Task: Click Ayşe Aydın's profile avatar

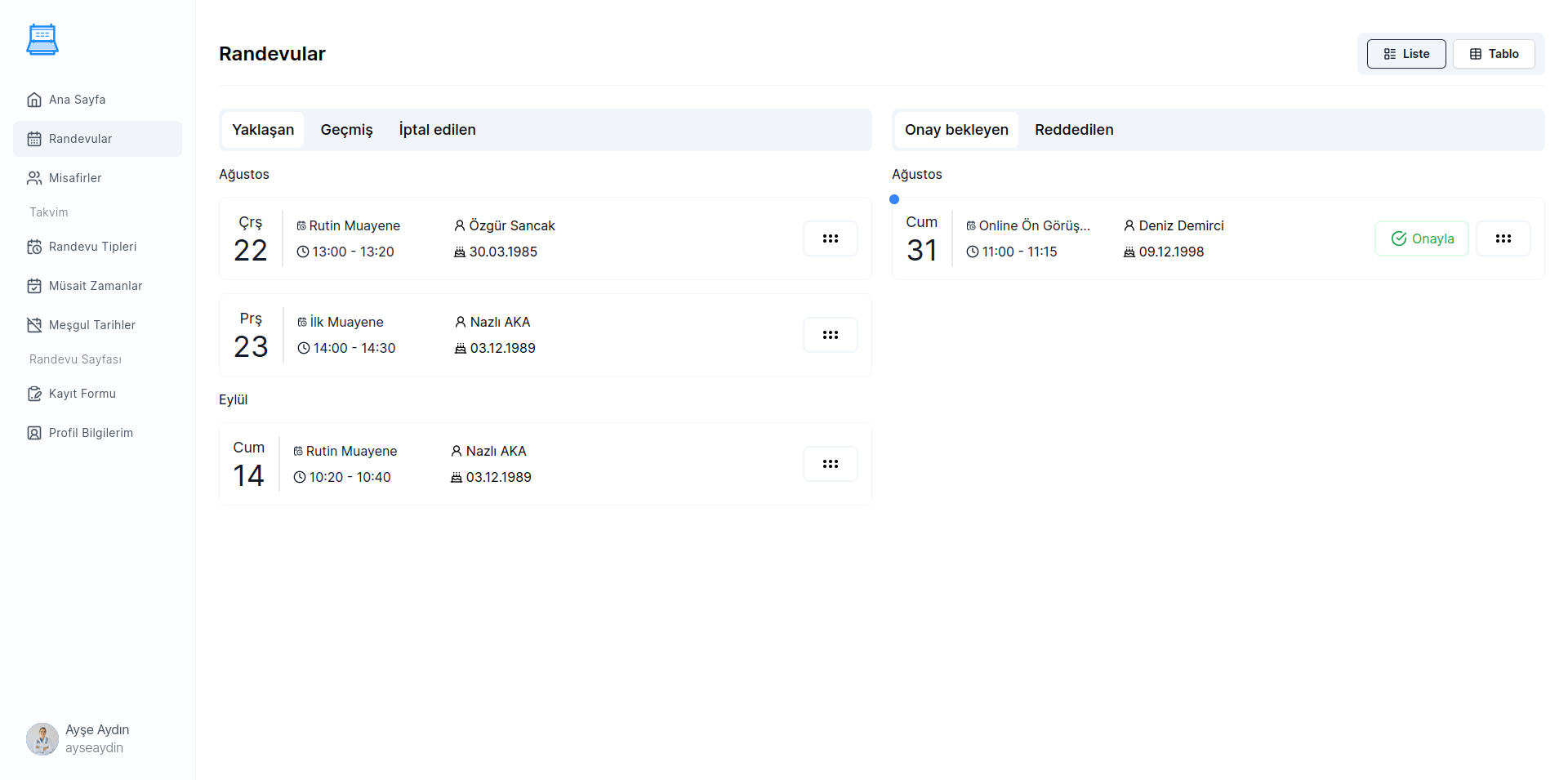Action: click(x=42, y=738)
